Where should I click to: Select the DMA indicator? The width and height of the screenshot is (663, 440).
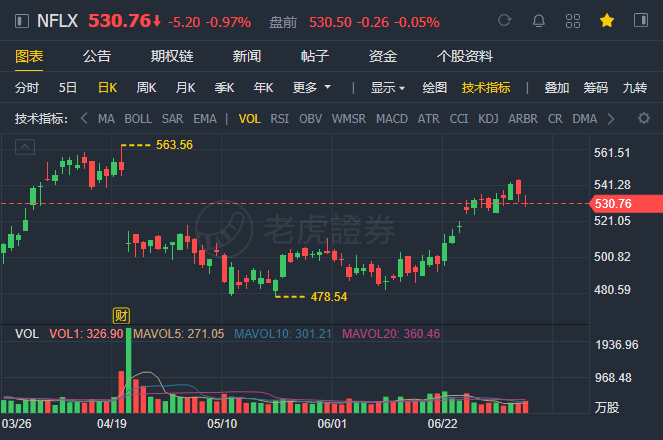coord(585,119)
